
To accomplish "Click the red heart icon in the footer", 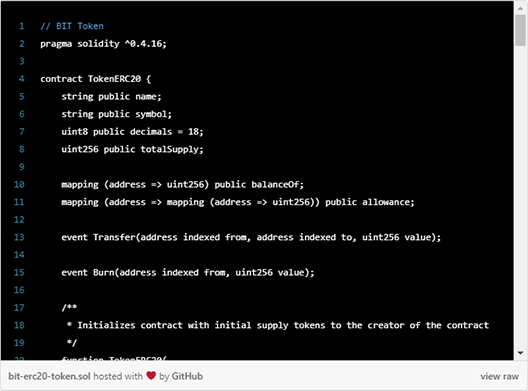I will coord(151,376).
